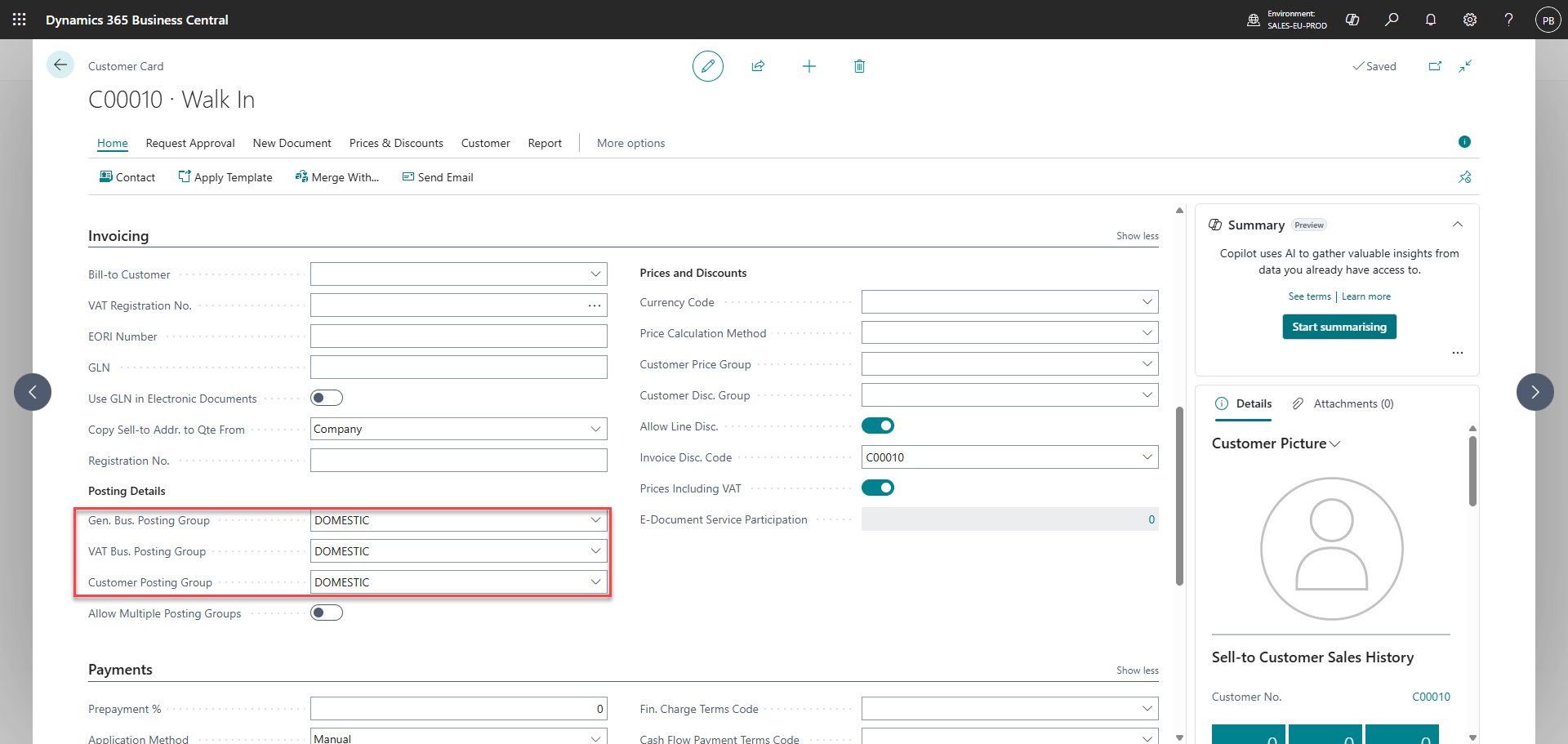The height and width of the screenshot is (744, 1568).
Task: Create new record with plus icon
Action: click(809, 66)
